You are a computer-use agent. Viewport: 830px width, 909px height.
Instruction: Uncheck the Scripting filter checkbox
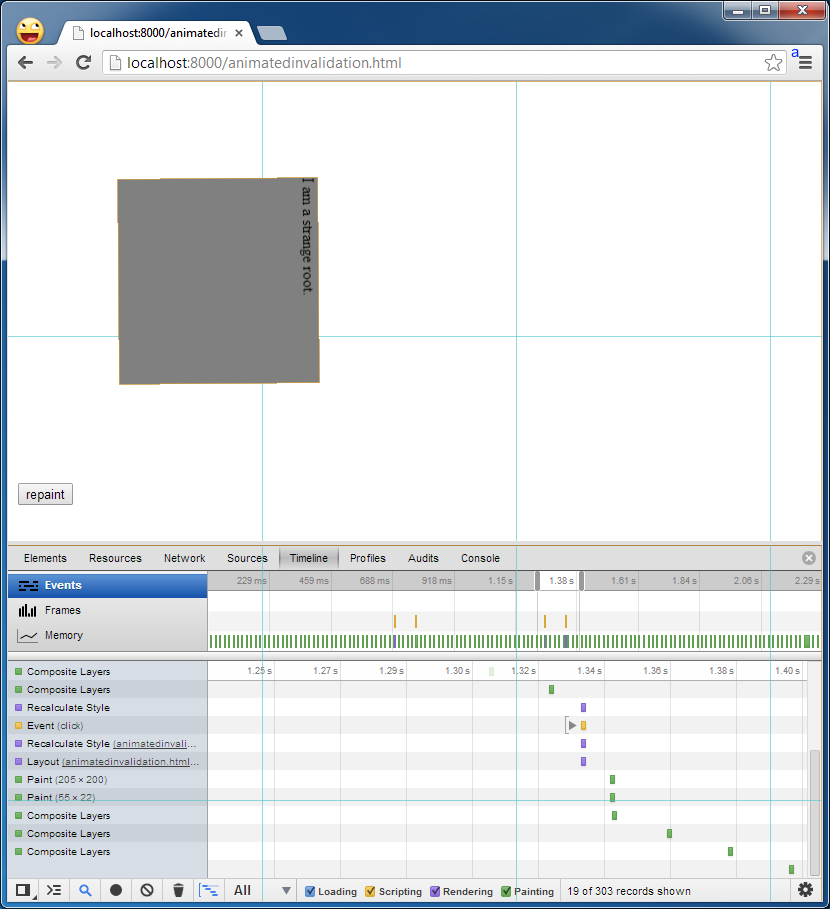point(370,892)
